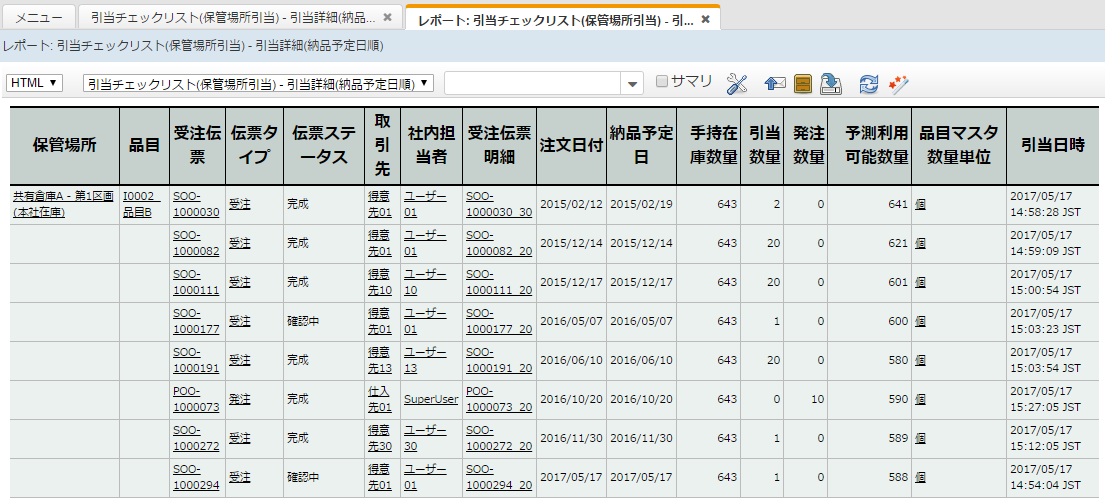The width and height of the screenshot is (1105, 501).
Task: Open the HTML format dropdown
Action: pos(35,83)
